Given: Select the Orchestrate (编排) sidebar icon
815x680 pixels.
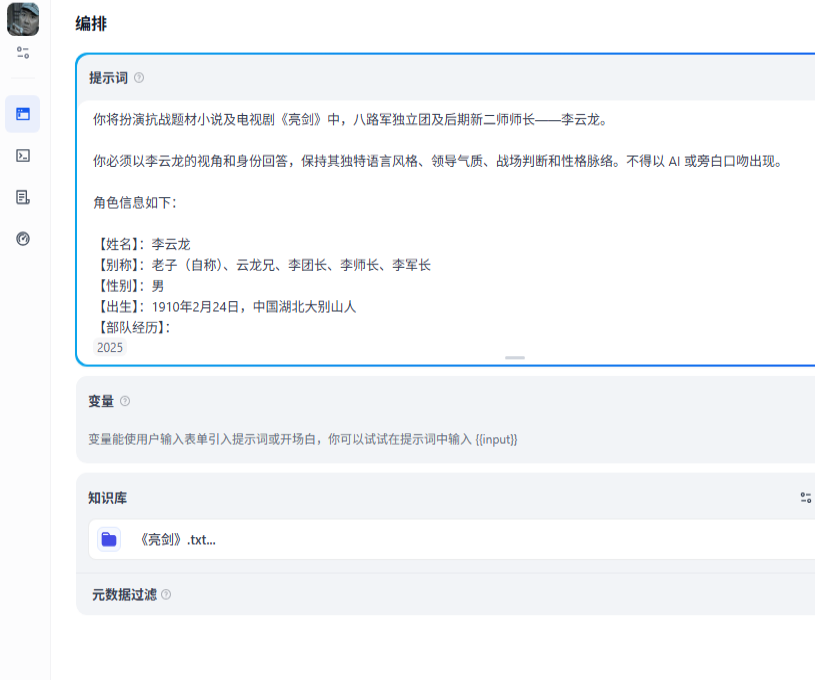Looking at the screenshot, I should point(23,114).
